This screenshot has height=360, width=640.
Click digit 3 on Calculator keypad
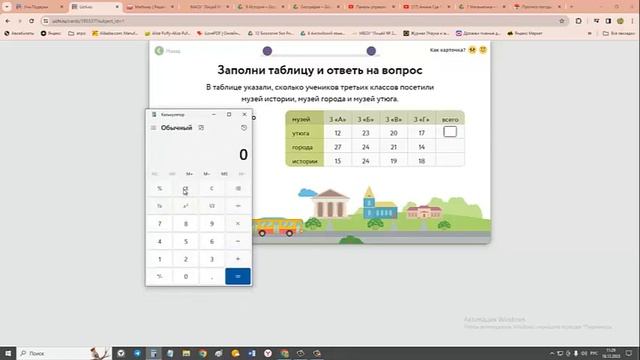pos(212,259)
